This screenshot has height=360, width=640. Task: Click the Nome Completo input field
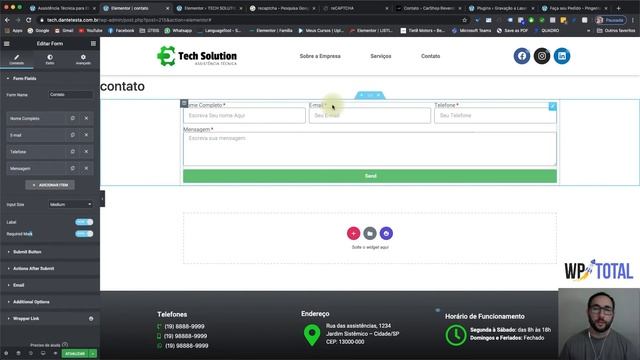pyautogui.click(x=244, y=116)
